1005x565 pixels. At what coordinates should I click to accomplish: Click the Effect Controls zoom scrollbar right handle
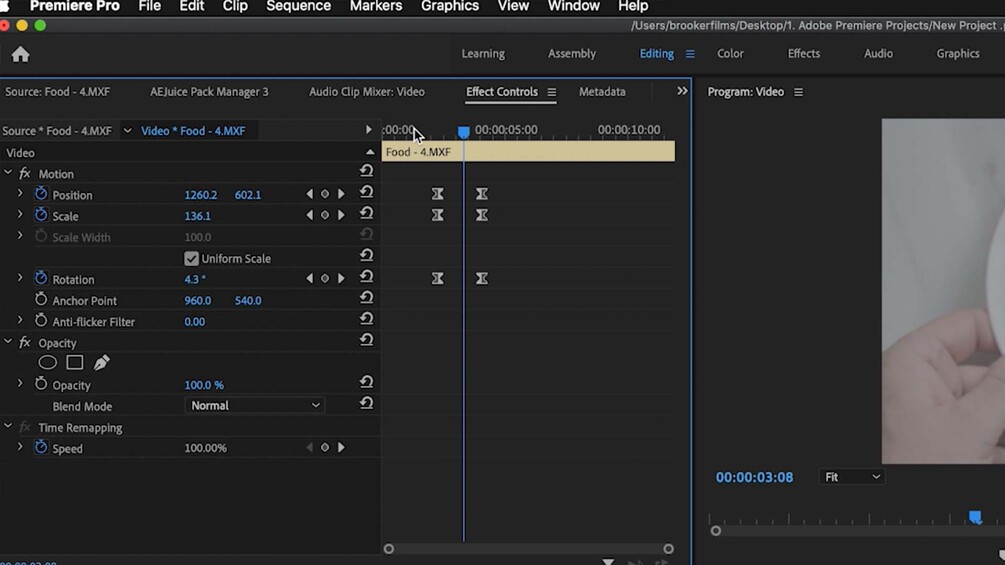click(669, 549)
